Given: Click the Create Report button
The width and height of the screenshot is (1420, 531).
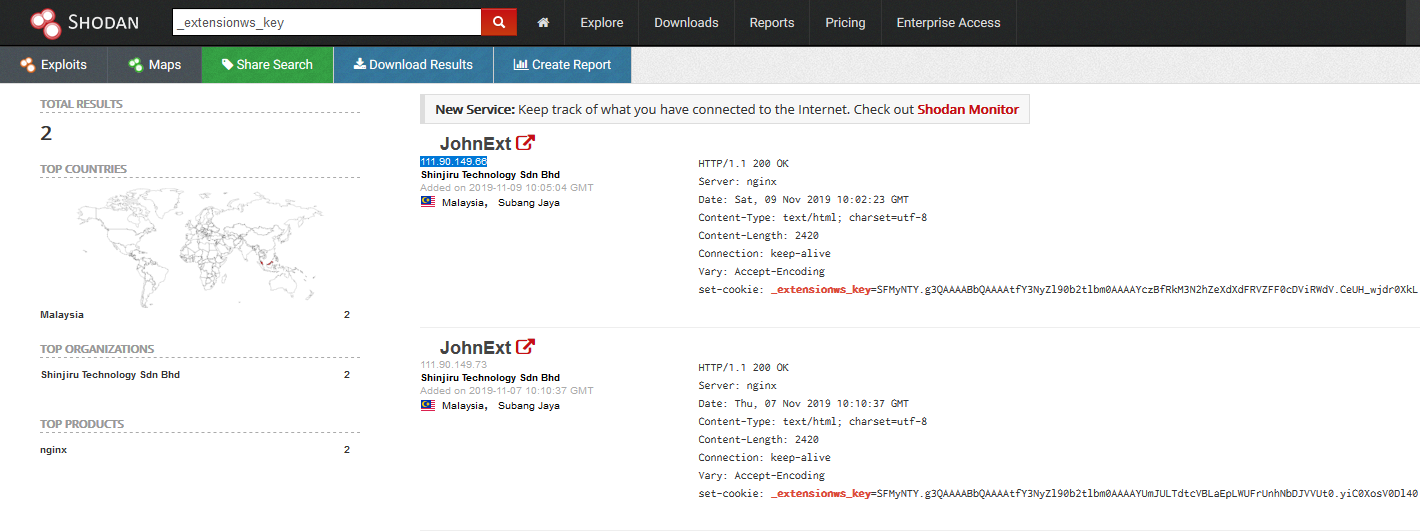Looking at the screenshot, I should click(562, 64).
